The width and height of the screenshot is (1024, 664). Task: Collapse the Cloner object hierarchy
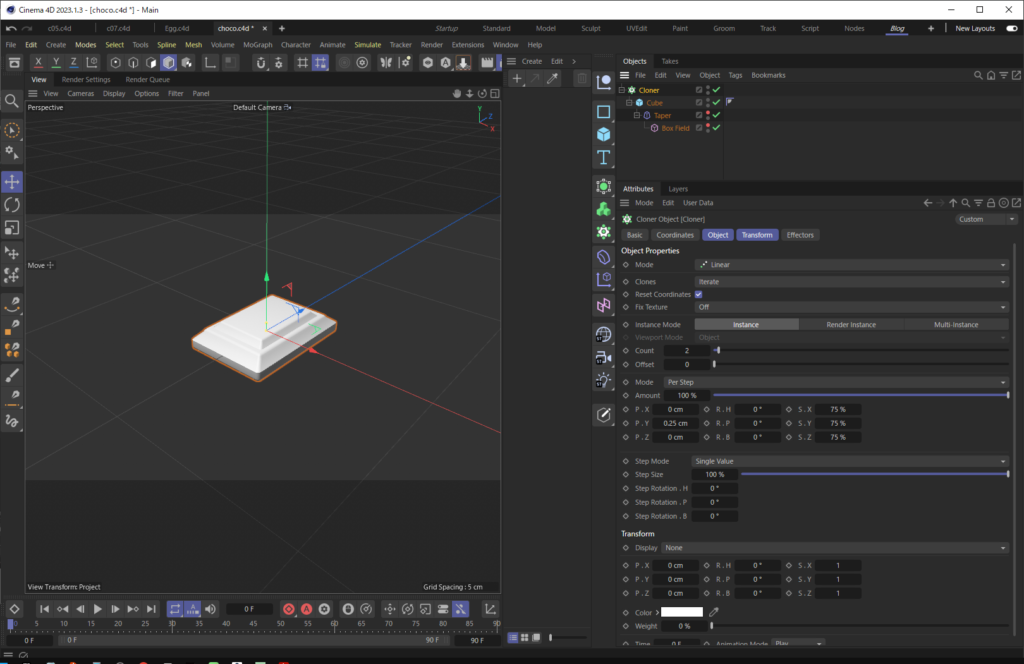[621, 89]
